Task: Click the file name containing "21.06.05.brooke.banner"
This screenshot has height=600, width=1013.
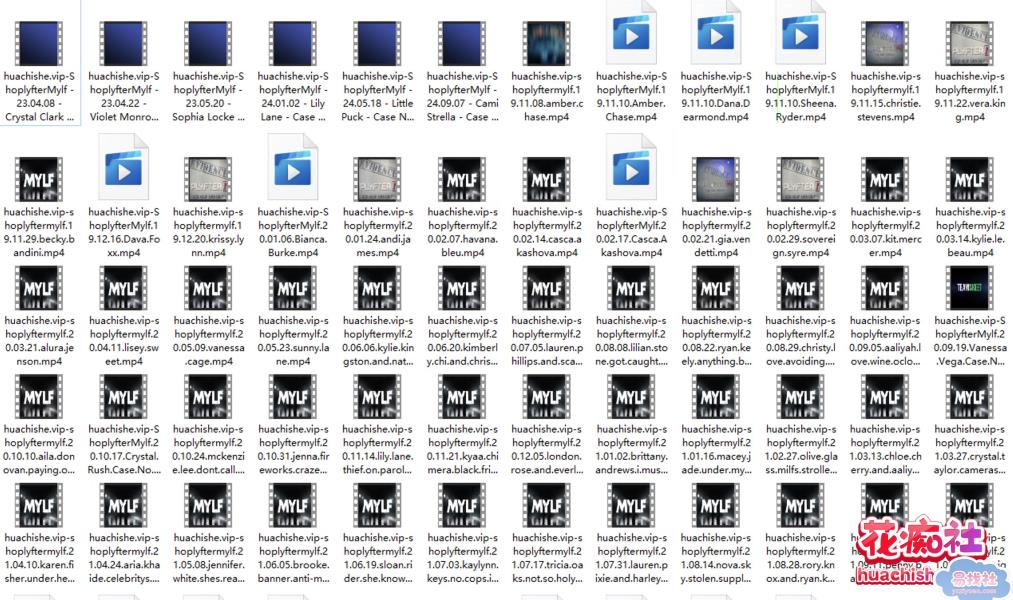Action: pos(293,558)
